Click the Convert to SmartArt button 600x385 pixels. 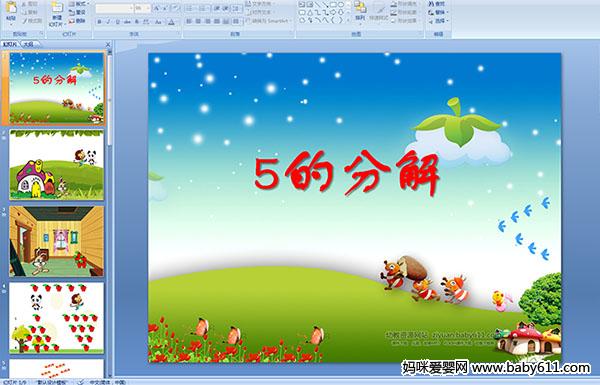click(x=269, y=21)
